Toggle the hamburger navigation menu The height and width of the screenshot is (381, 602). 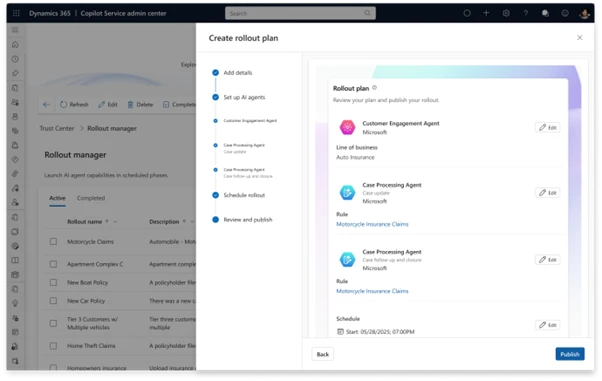(15, 30)
